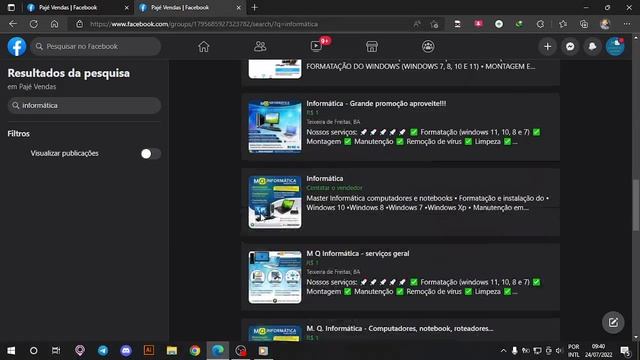The height and width of the screenshot is (360, 640).
Task: Click the Pesquisar no Facebook search box
Action: point(96,47)
